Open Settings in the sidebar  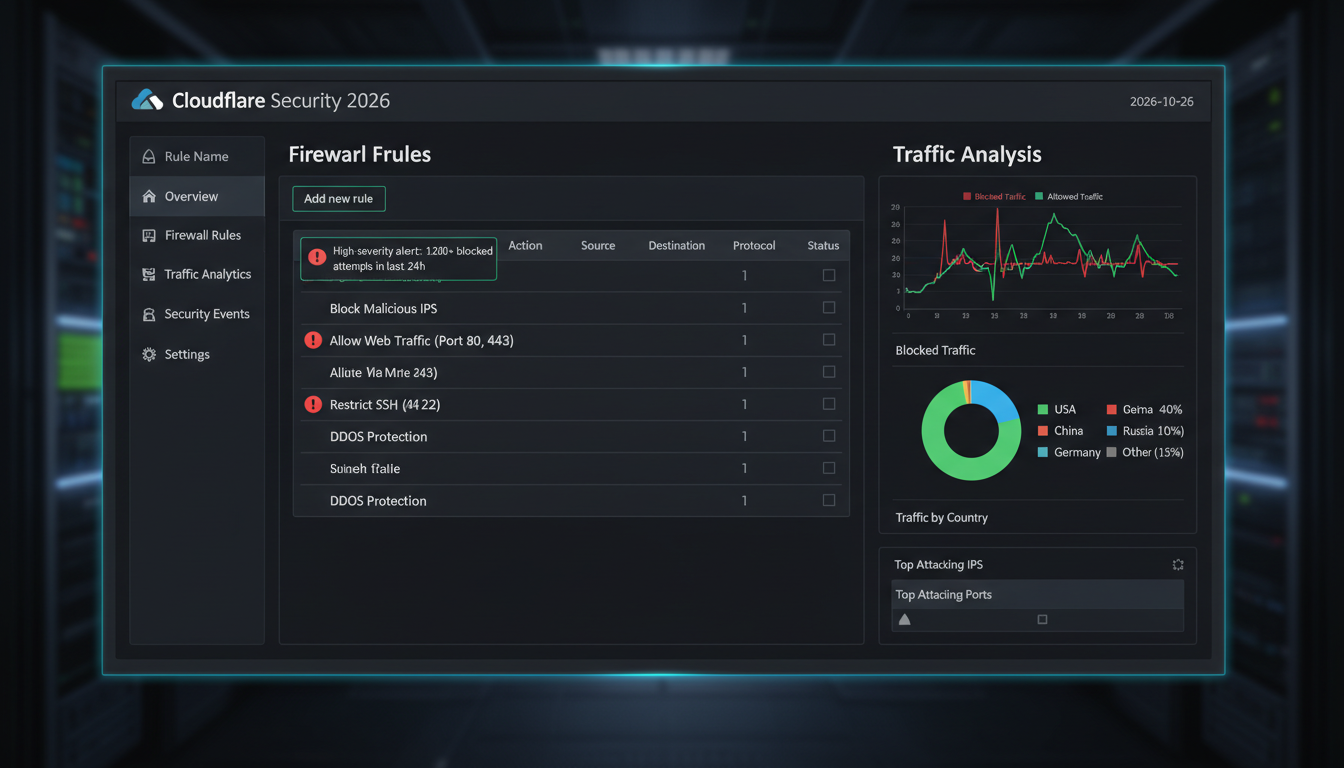tap(197, 354)
